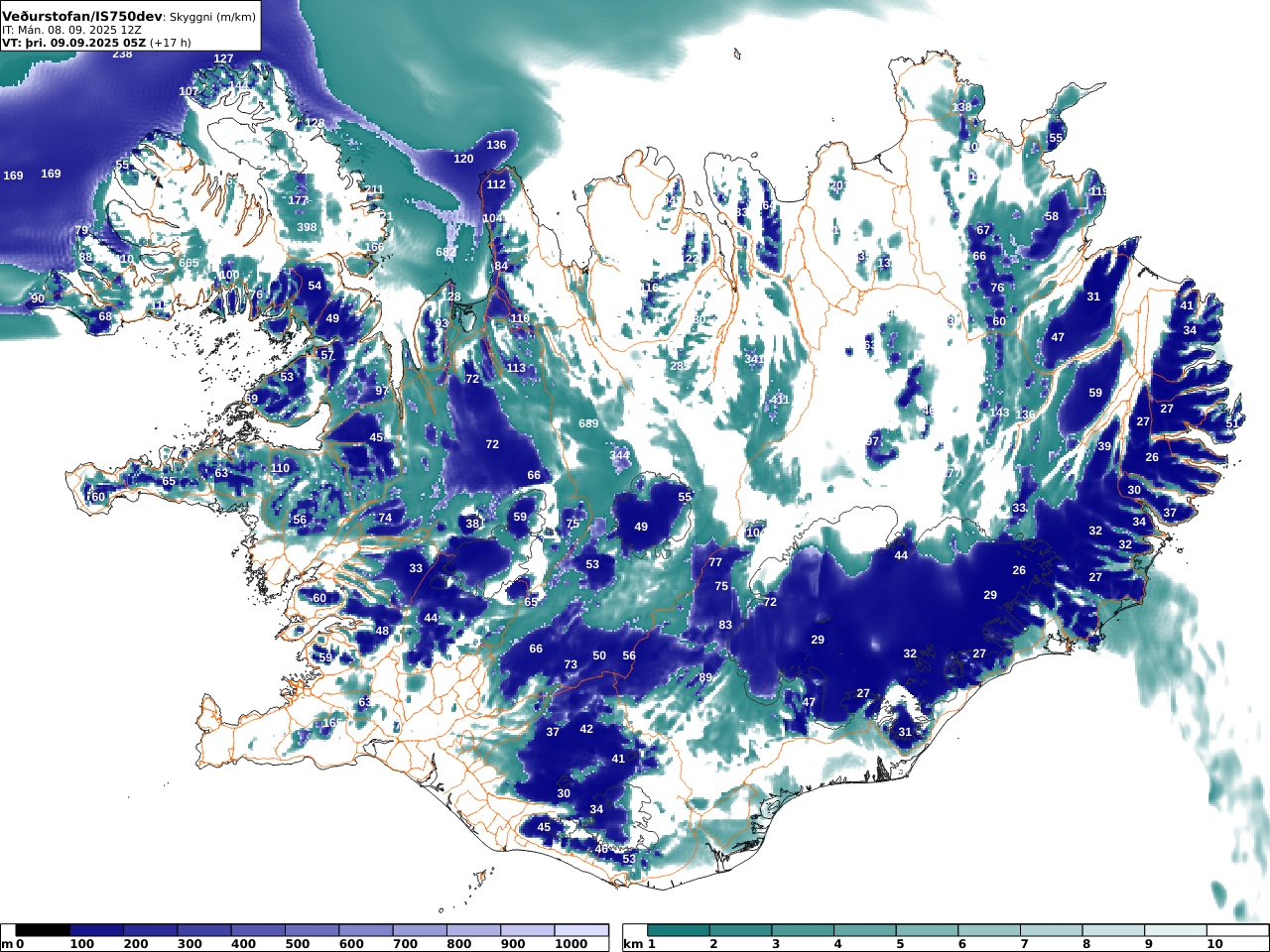
Task: Click the 'km' unit label of the legend
Action: coord(633,944)
